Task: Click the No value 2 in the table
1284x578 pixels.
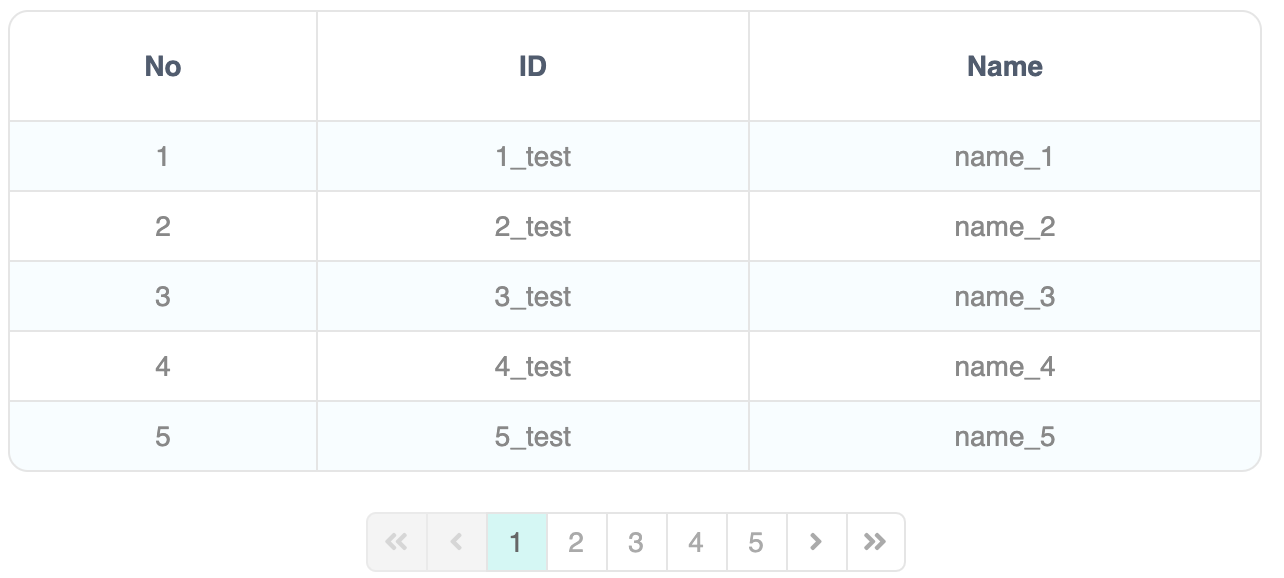Action: pyautogui.click(x=162, y=226)
